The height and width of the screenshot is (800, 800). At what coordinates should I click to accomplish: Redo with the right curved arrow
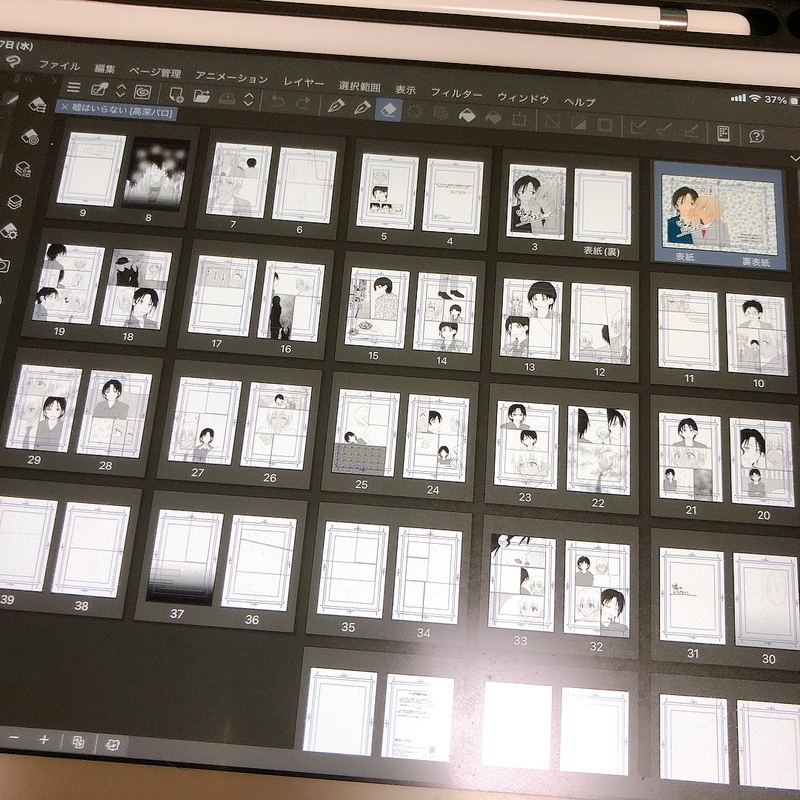[x=303, y=103]
